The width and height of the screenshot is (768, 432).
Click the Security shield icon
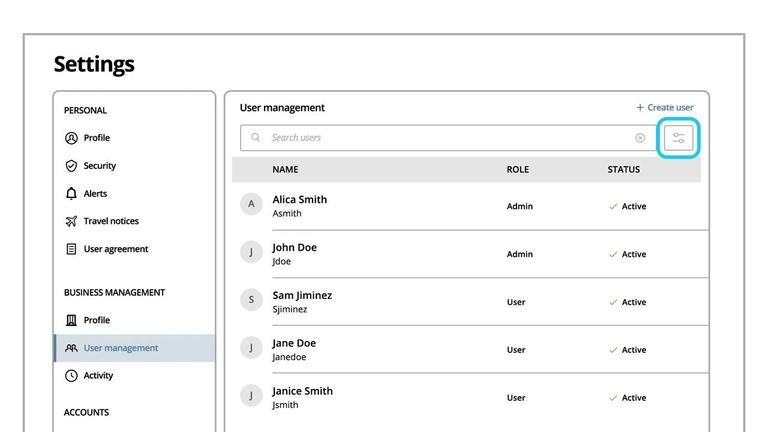point(71,166)
